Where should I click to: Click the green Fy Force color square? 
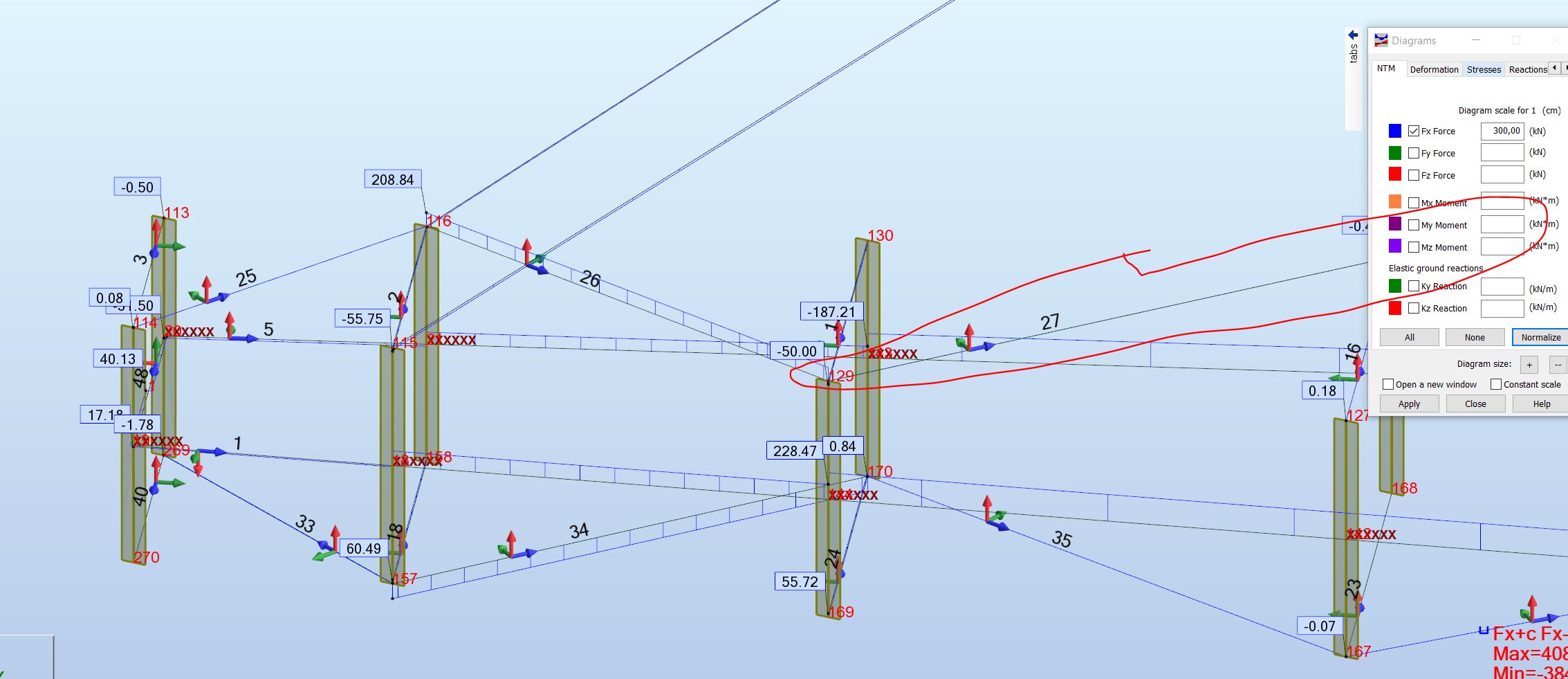point(1396,152)
